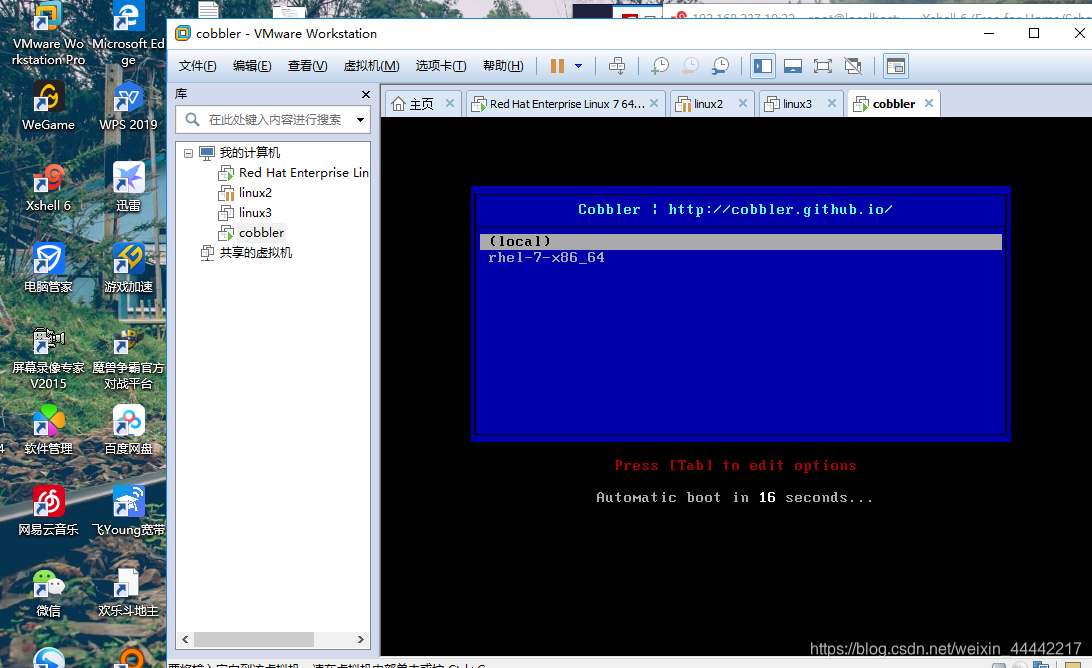Click the cobbler title bar VMware icon
The height and width of the screenshot is (668, 1092).
(x=182, y=33)
